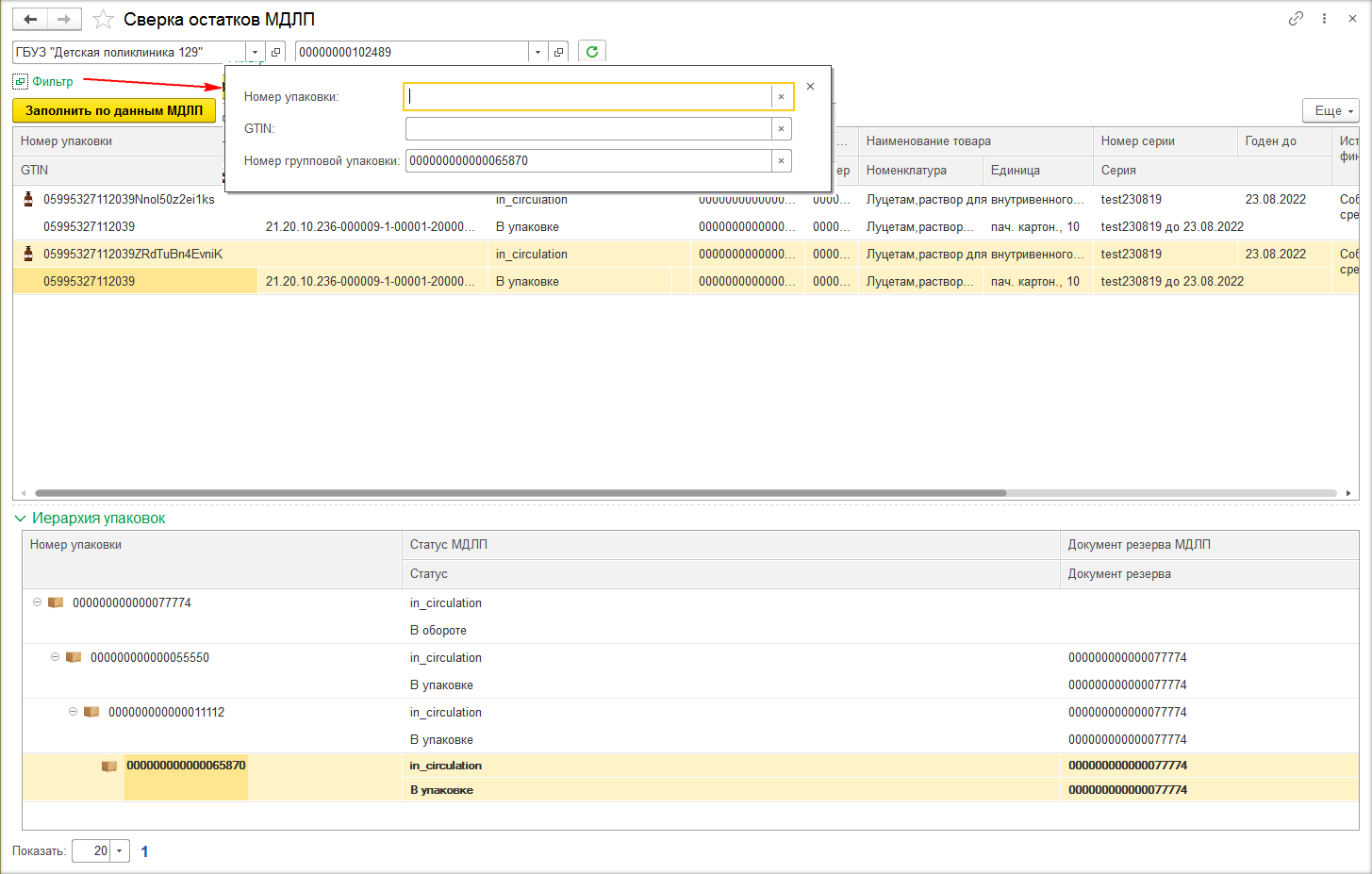Sort by Наименование товара column header
This screenshot has width=1372, height=874.
(x=975, y=141)
